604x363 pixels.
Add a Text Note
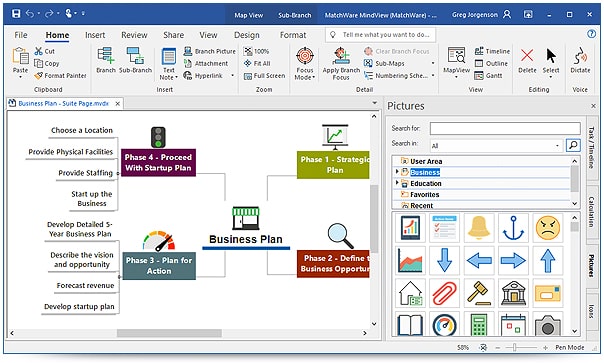(x=169, y=64)
